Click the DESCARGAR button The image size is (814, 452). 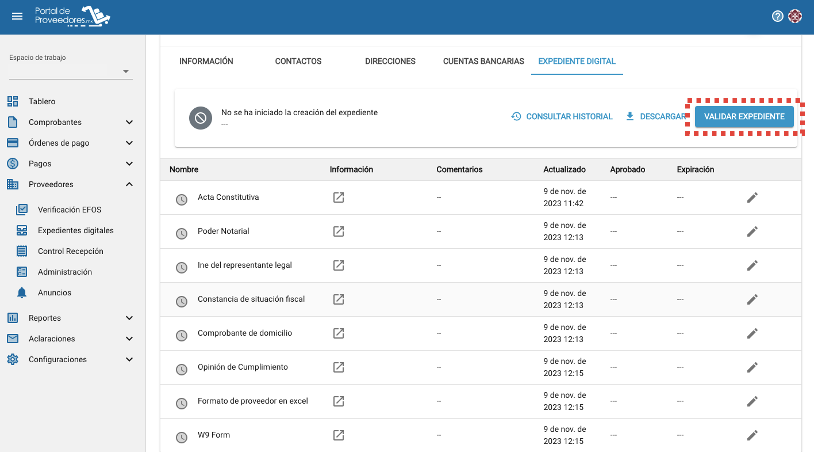coord(656,116)
